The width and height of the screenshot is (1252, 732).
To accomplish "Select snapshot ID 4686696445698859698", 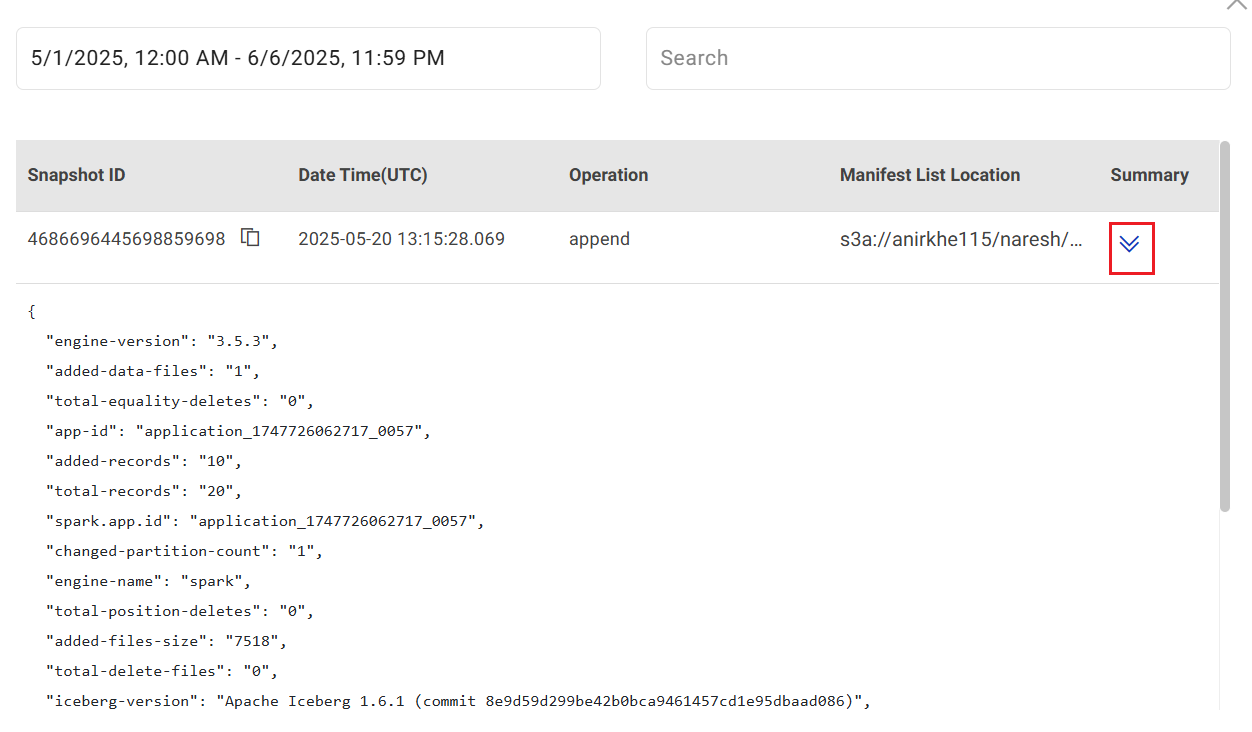I will [x=126, y=239].
